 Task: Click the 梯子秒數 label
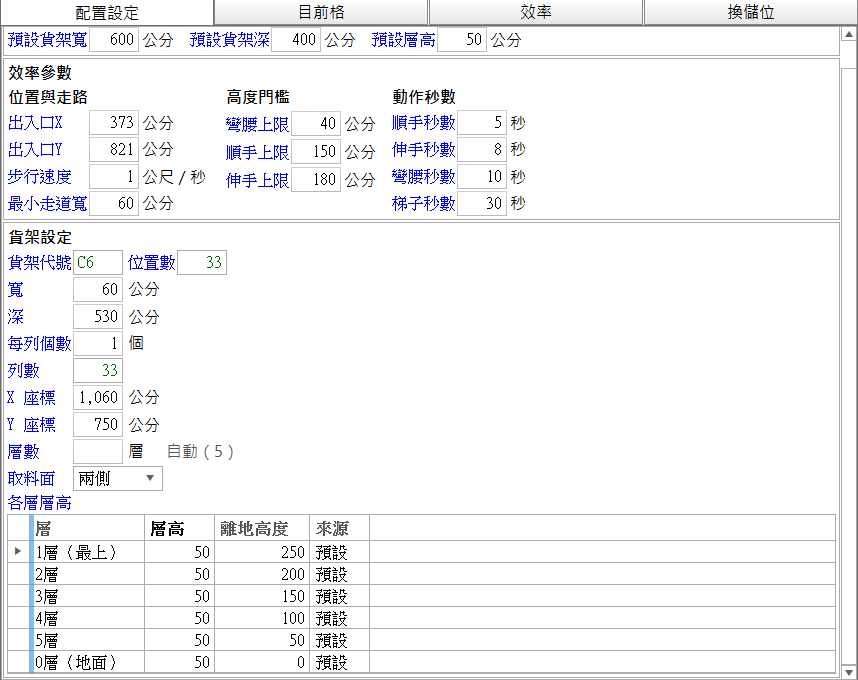pyautogui.click(x=424, y=204)
